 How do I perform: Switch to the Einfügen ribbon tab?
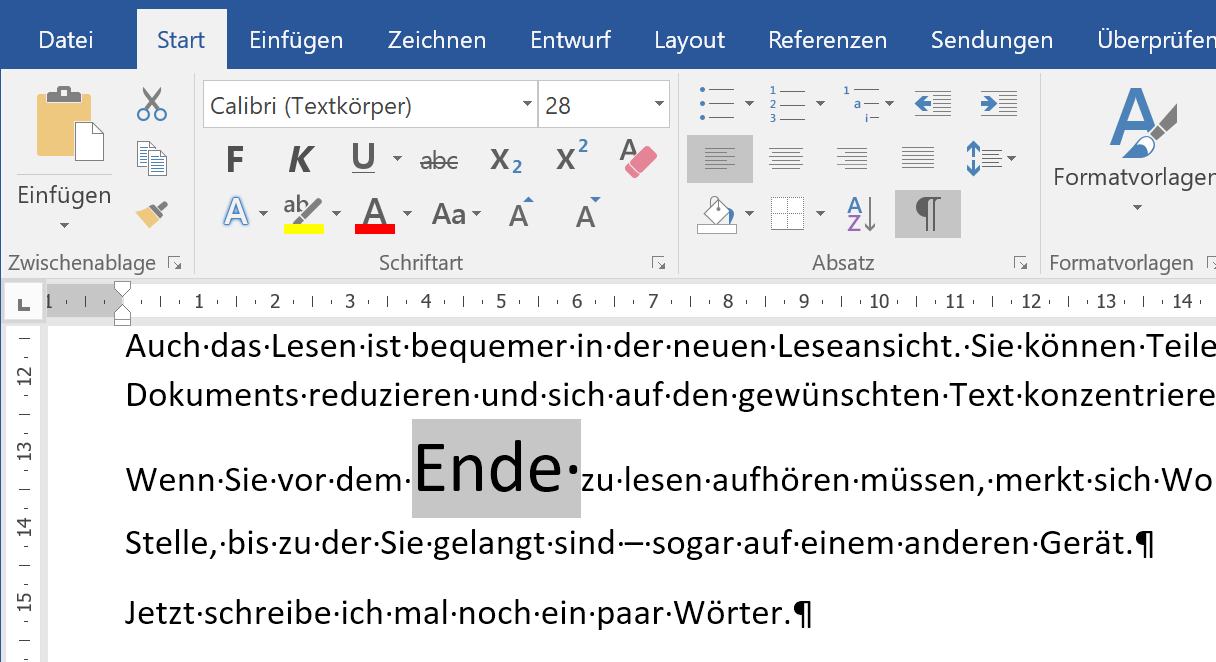(x=296, y=40)
